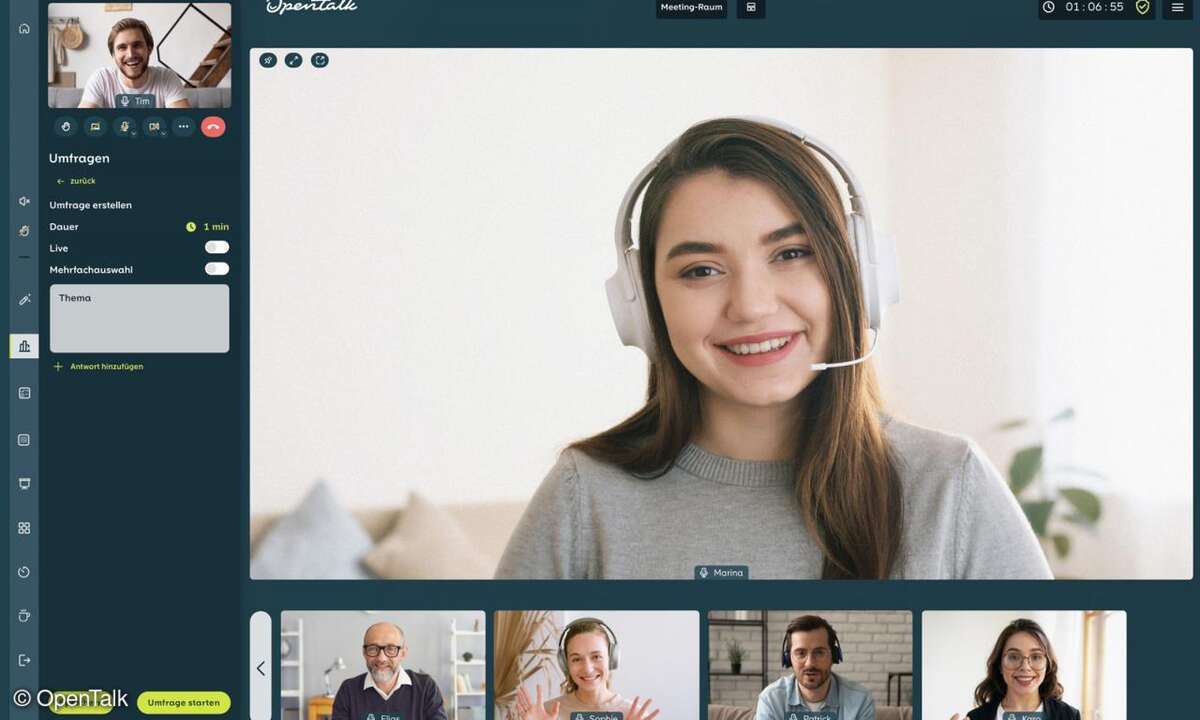The height and width of the screenshot is (720, 1200).
Task: Open the magic wand tool in sidebar
Action: [24, 300]
